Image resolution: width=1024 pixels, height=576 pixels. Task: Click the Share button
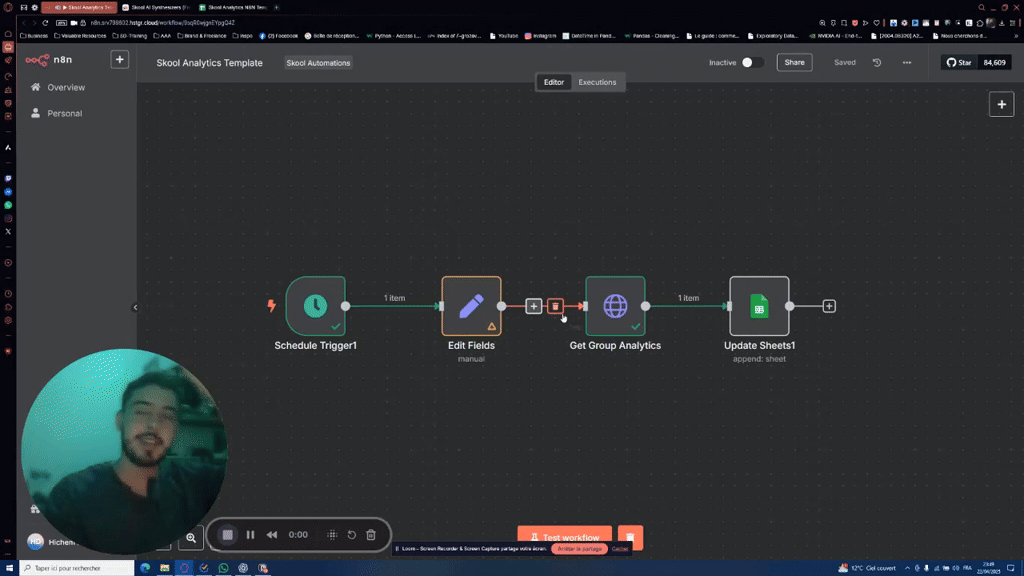794,63
